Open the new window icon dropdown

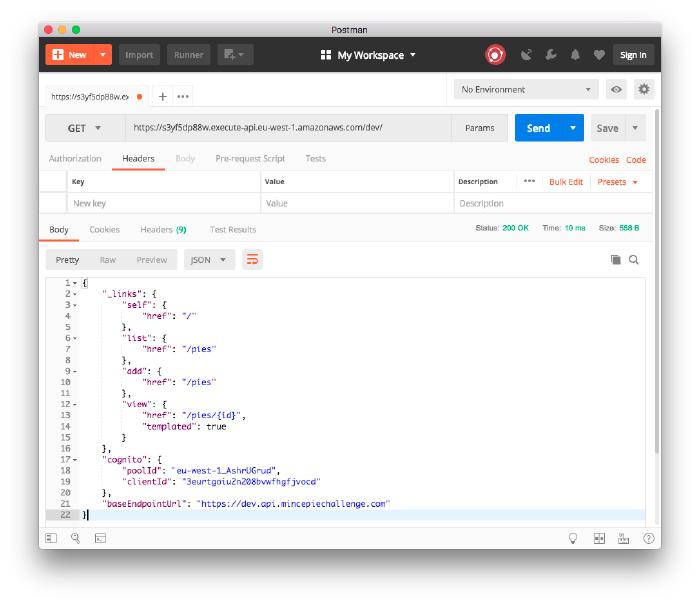pos(235,54)
